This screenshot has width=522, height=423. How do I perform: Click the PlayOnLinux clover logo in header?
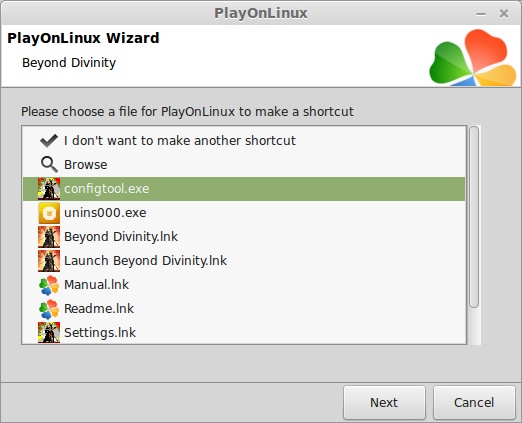[473, 57]
